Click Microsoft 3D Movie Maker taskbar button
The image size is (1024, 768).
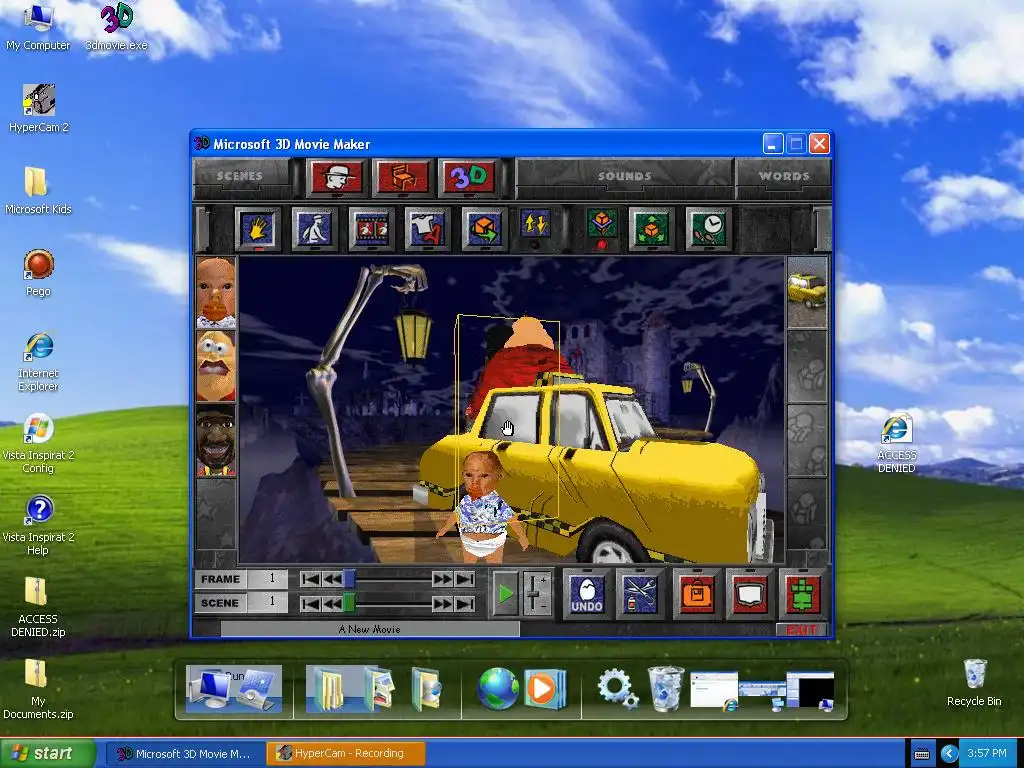[x=185, y=754]
